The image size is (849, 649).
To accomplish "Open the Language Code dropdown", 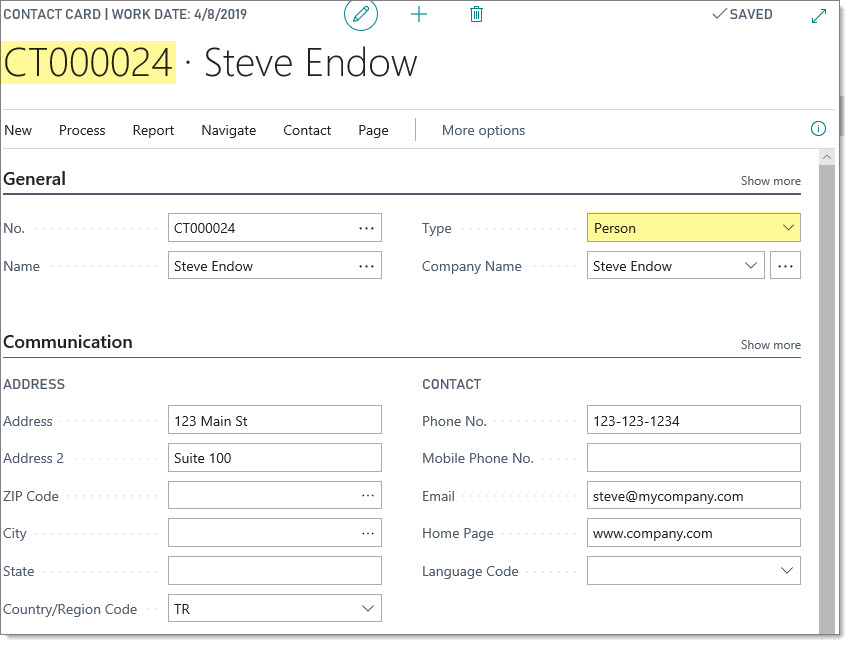I will pyautogui.click(x=786, y=570).
